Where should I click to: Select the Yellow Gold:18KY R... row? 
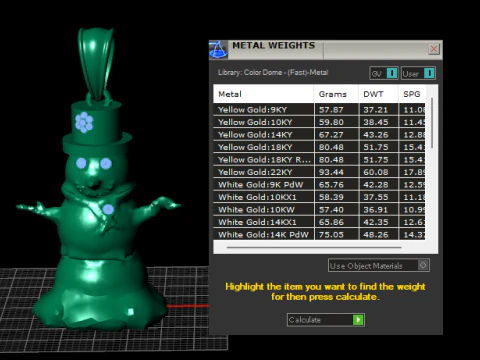coord(319,160)
